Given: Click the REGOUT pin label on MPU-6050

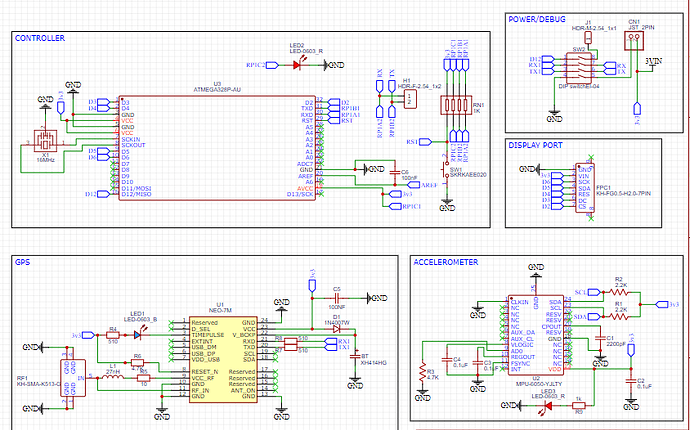Looking at the screenshot, I should click(523, 357).
